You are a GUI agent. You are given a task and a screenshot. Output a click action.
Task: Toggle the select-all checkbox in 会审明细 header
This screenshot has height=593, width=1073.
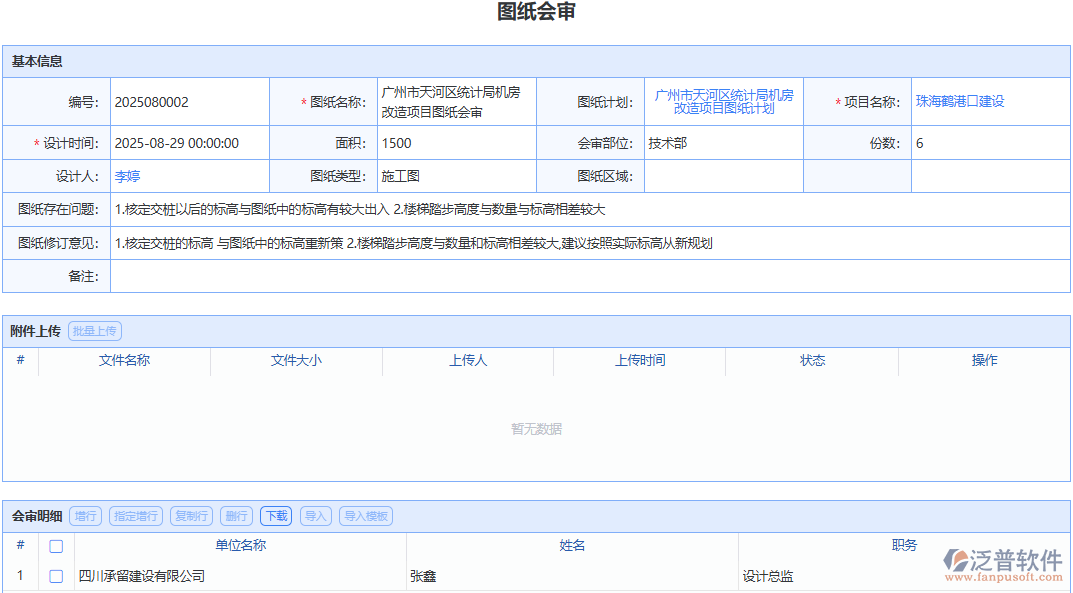(x=56, y=546)
